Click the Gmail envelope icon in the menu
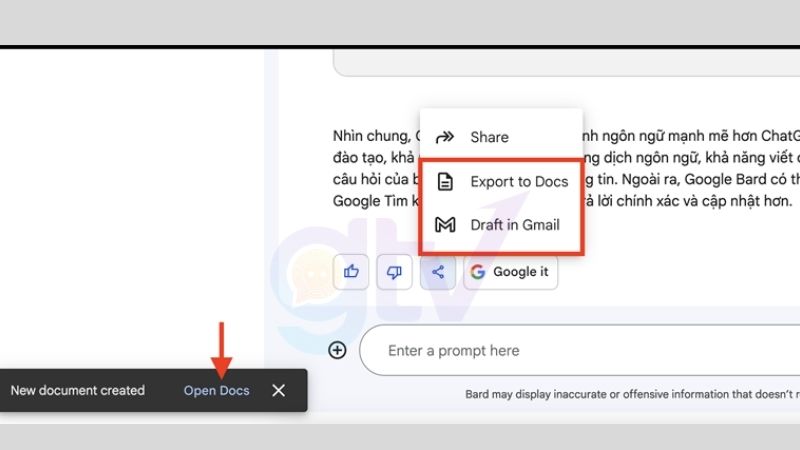The width and height of the screenshot is (800, 450). pos(445,225)
